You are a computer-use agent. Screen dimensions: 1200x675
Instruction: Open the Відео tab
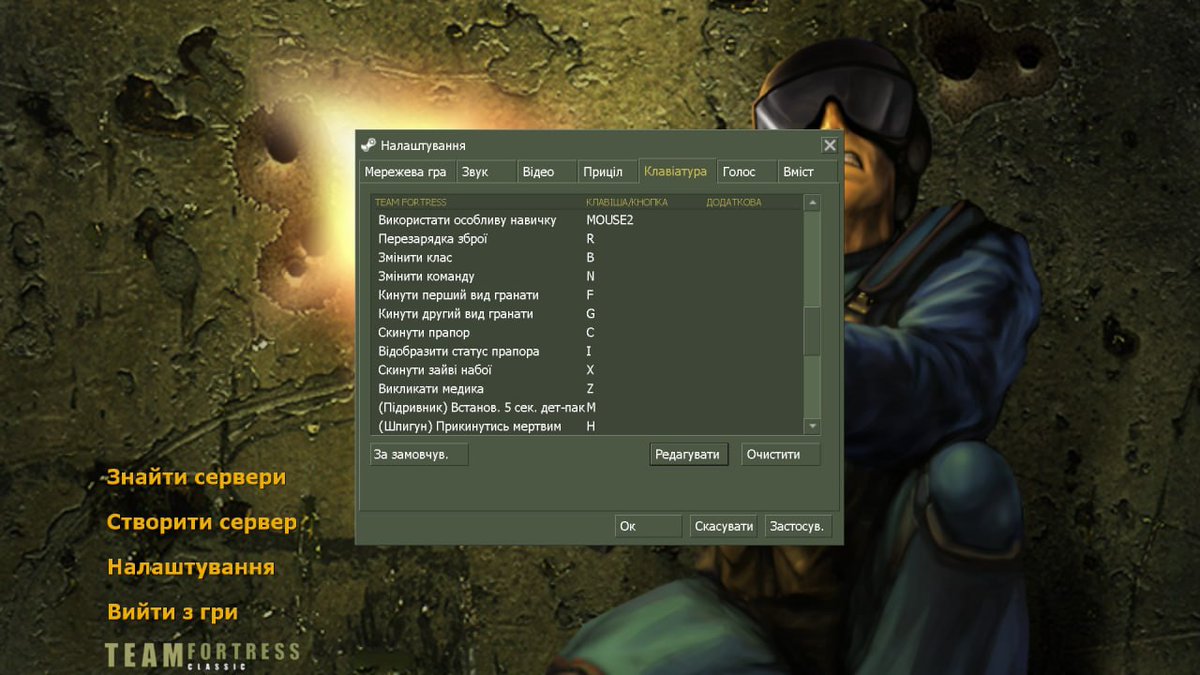[547, 172]
